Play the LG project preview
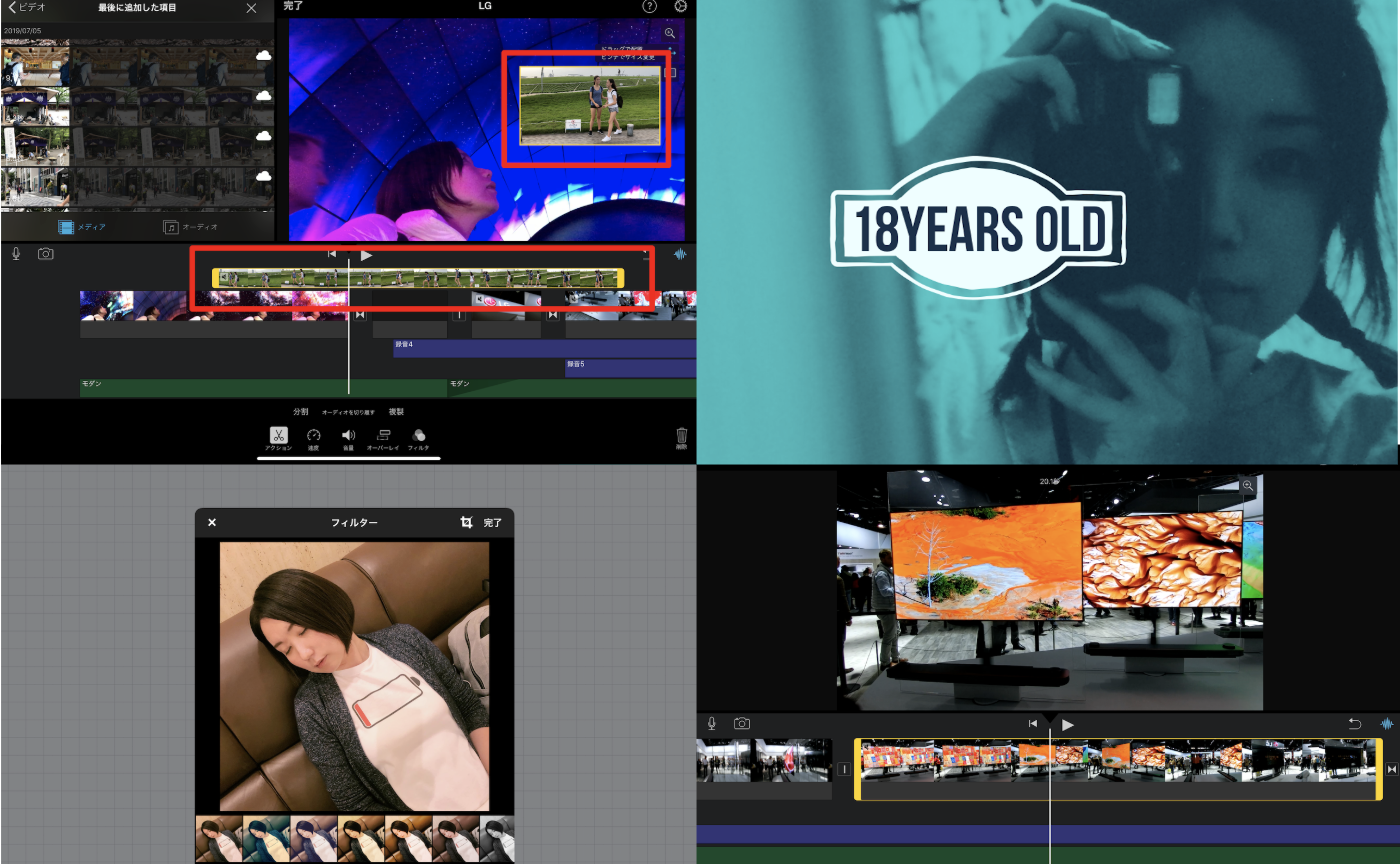The image size is (1400, 864). [x=366, y=255]
